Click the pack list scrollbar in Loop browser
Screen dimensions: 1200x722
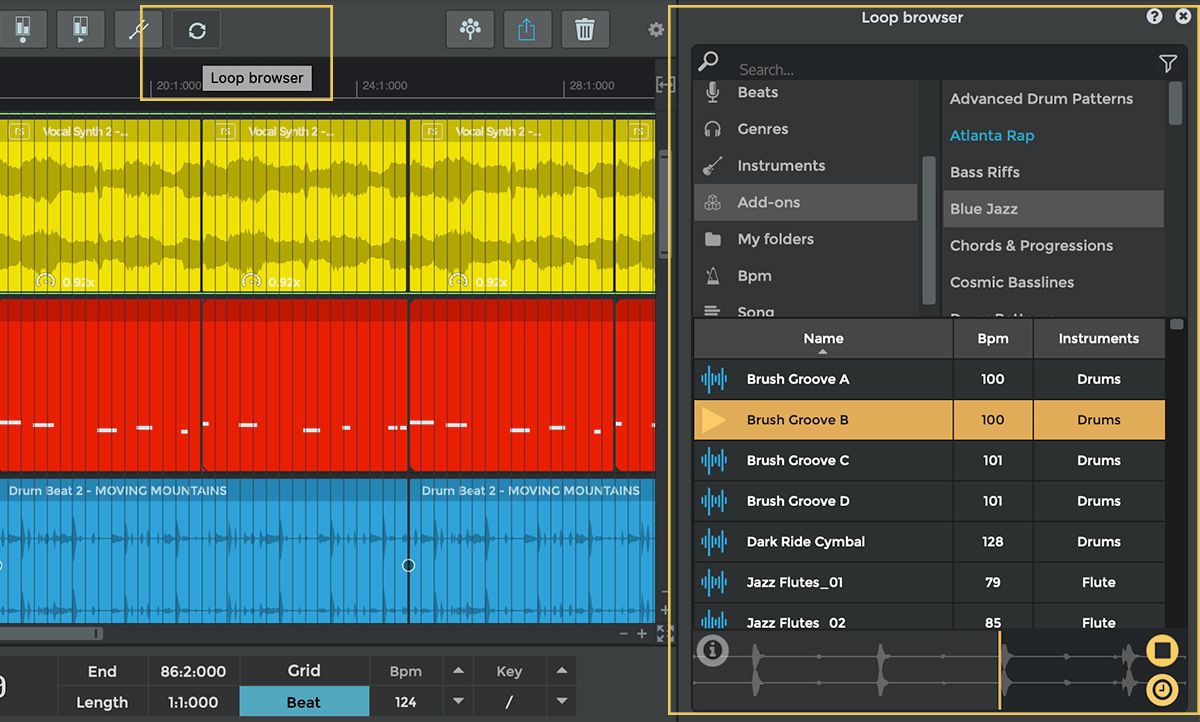click(1176, 103)
